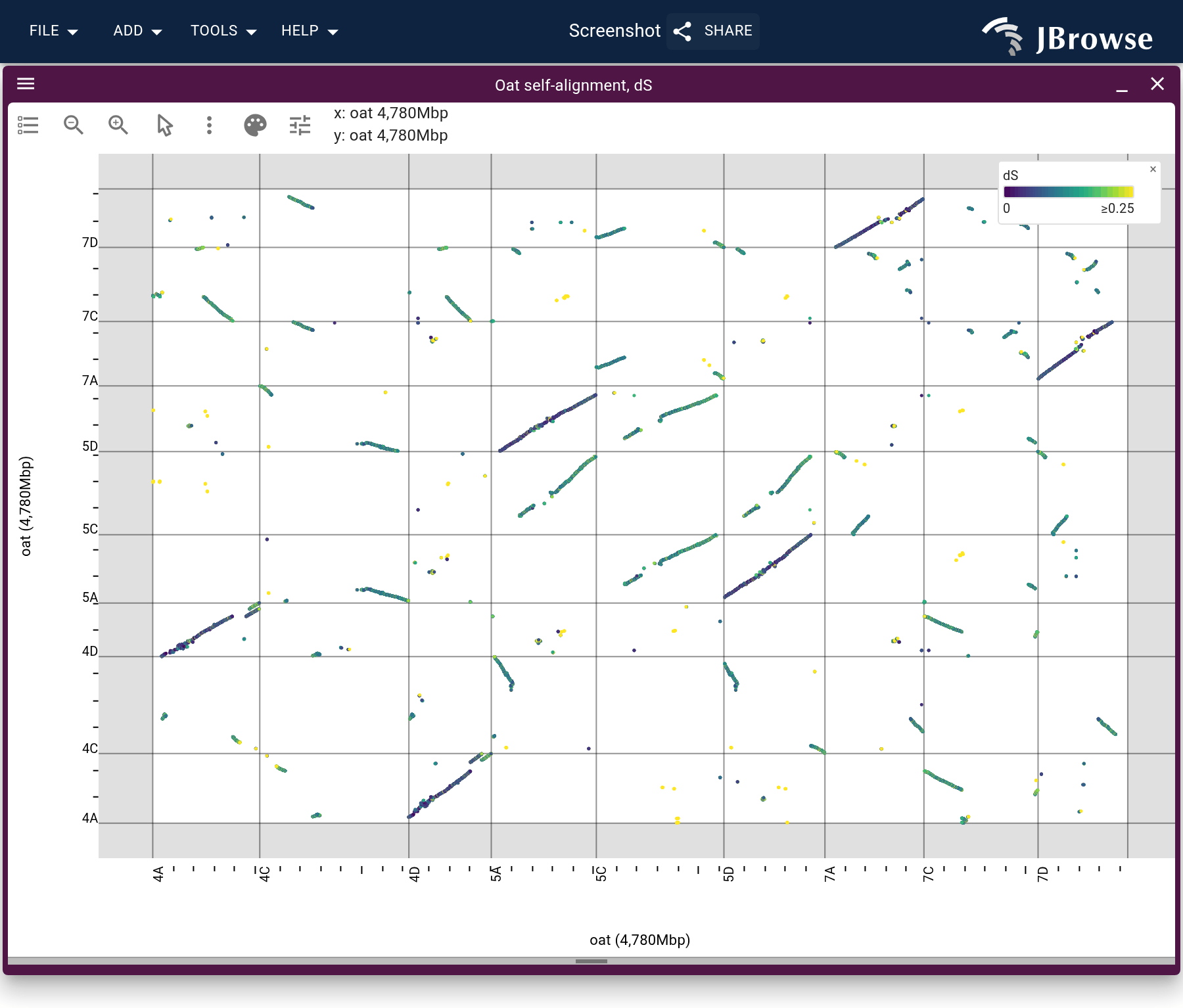The image size is (1183, 1008).
Task: Click the dS color gradient bar
Action: pos(1069,192)
